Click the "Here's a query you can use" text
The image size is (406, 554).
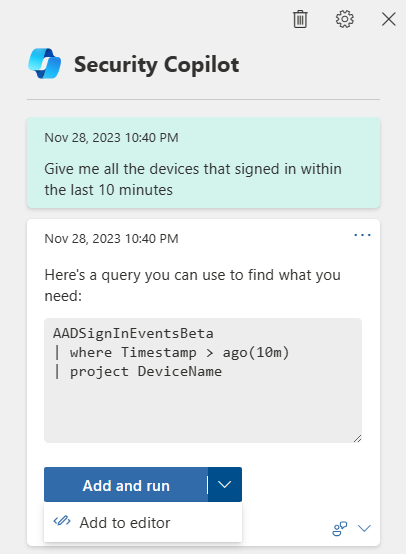point(193,285)
